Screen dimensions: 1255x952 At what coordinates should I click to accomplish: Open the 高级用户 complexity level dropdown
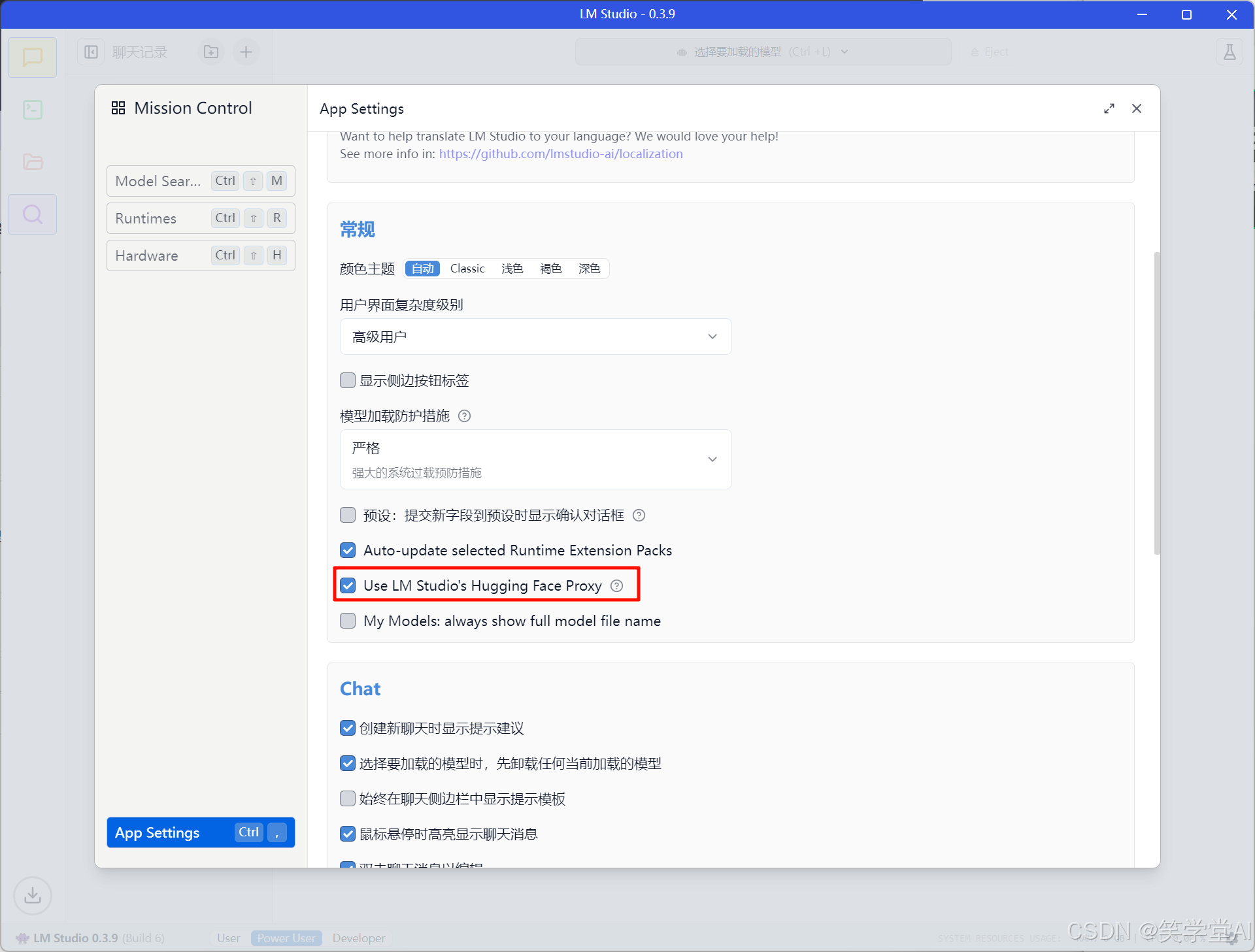535,336
